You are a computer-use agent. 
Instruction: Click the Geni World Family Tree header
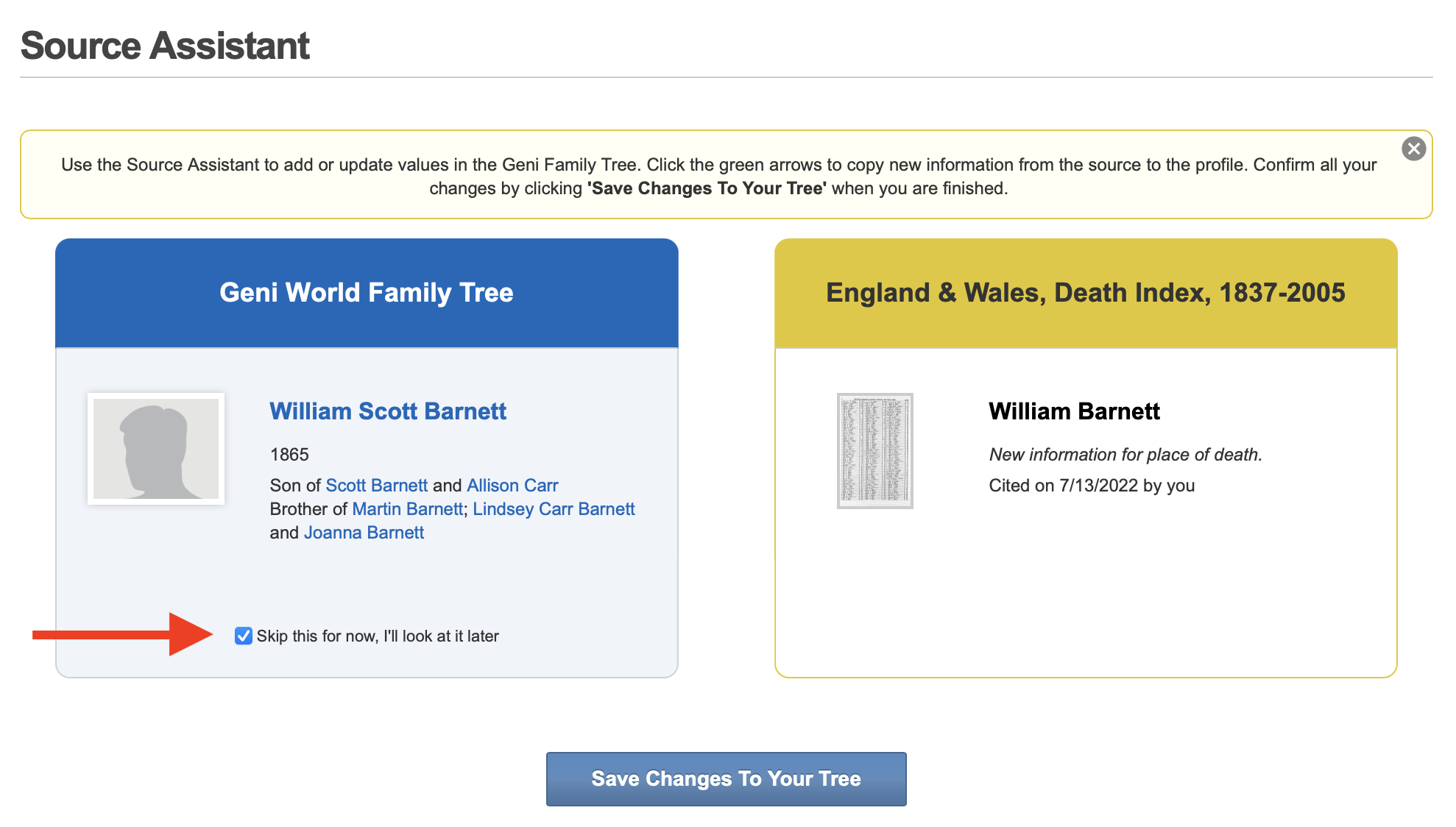pyautogui.click(x=367, y=293)
